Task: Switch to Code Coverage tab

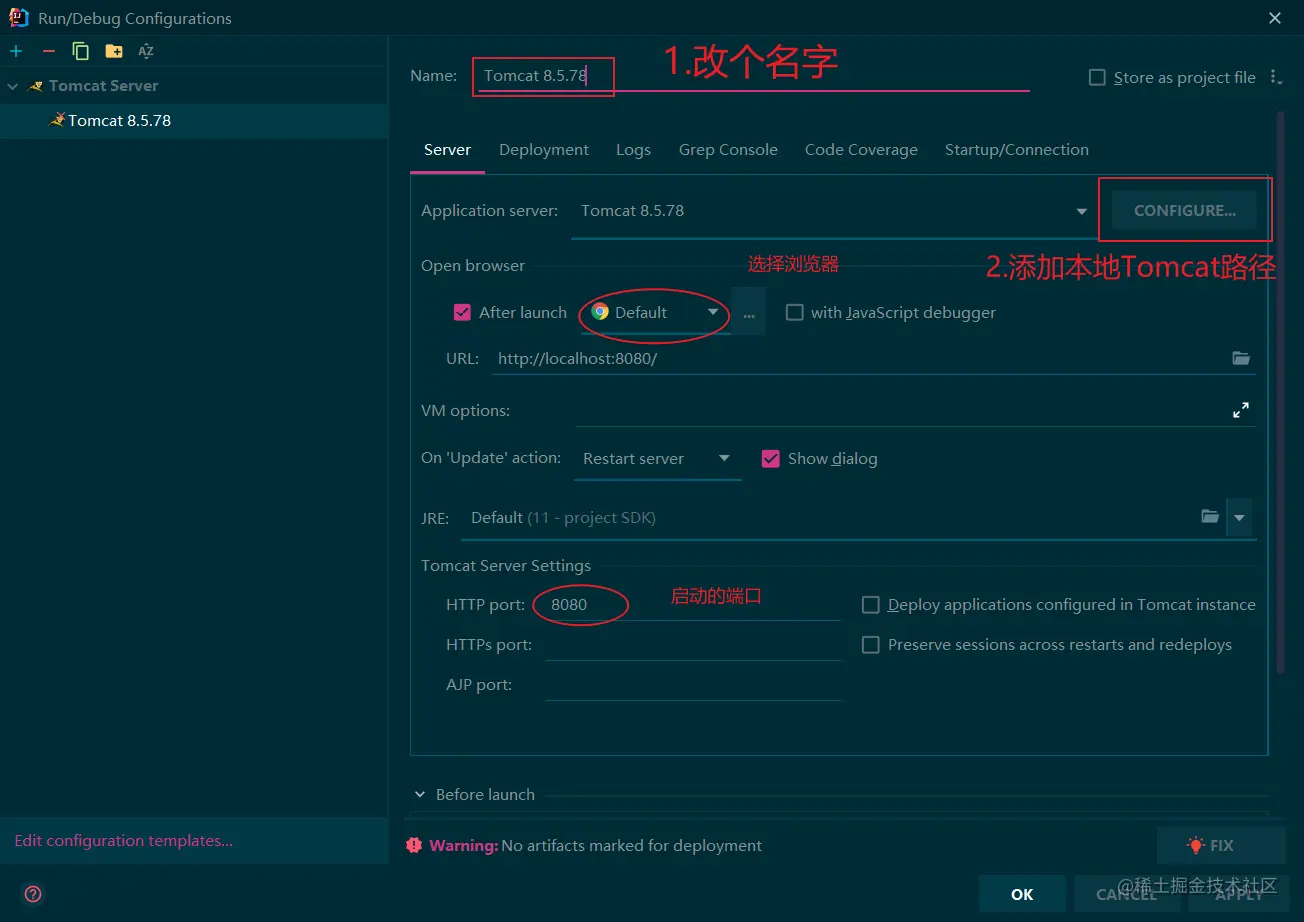Action: click(x=861, y=150)
